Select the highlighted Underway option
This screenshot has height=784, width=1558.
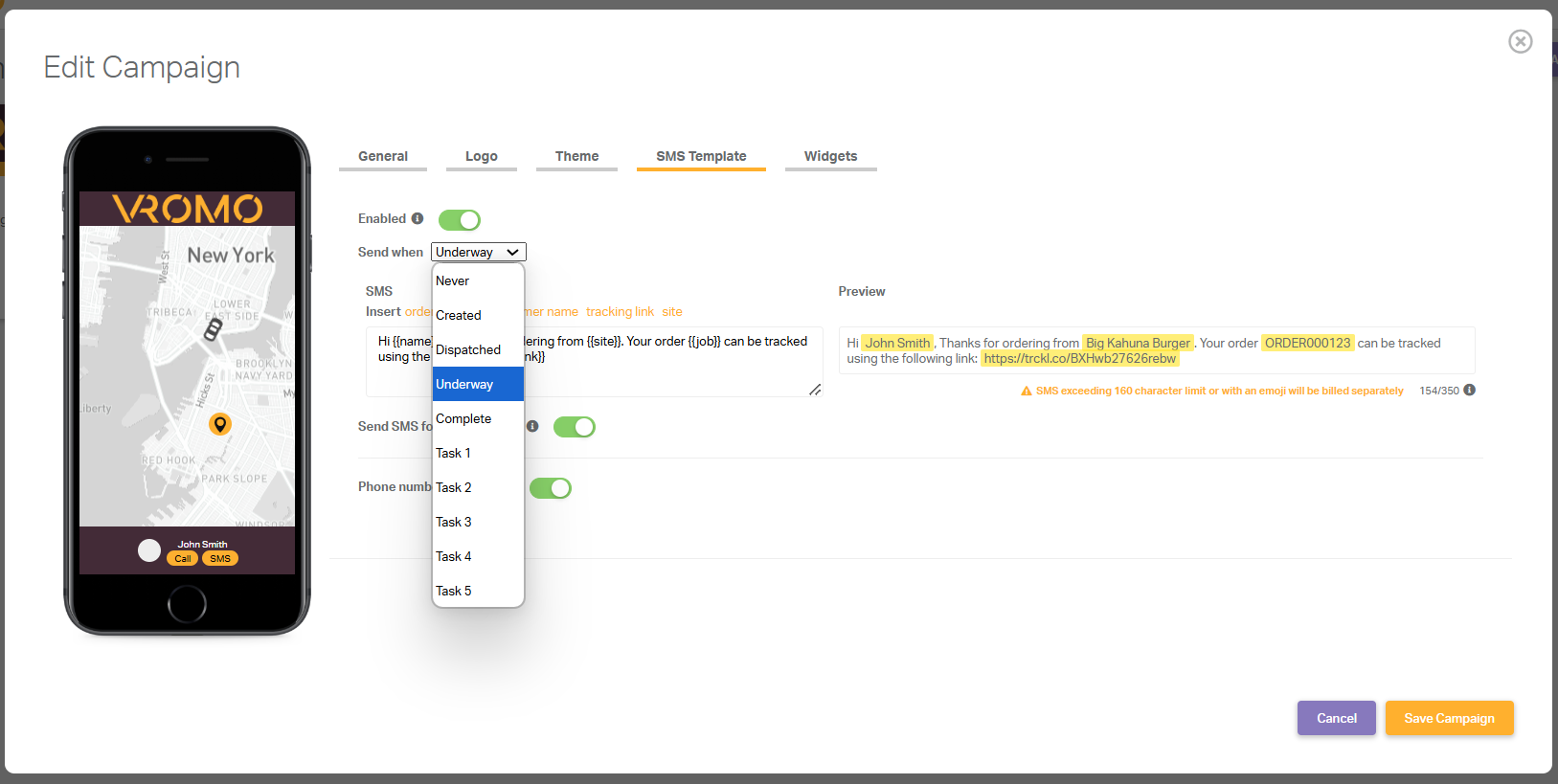(478, 384)
